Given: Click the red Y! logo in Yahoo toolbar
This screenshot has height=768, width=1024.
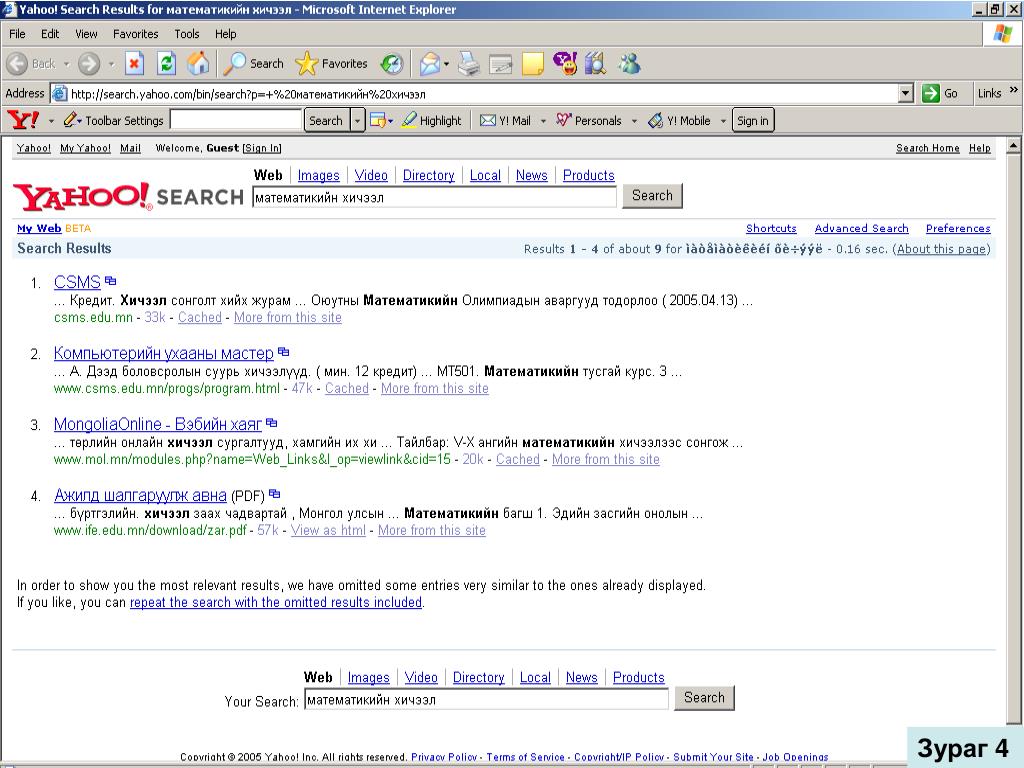Looking at the screenshot, I should 23,120.
